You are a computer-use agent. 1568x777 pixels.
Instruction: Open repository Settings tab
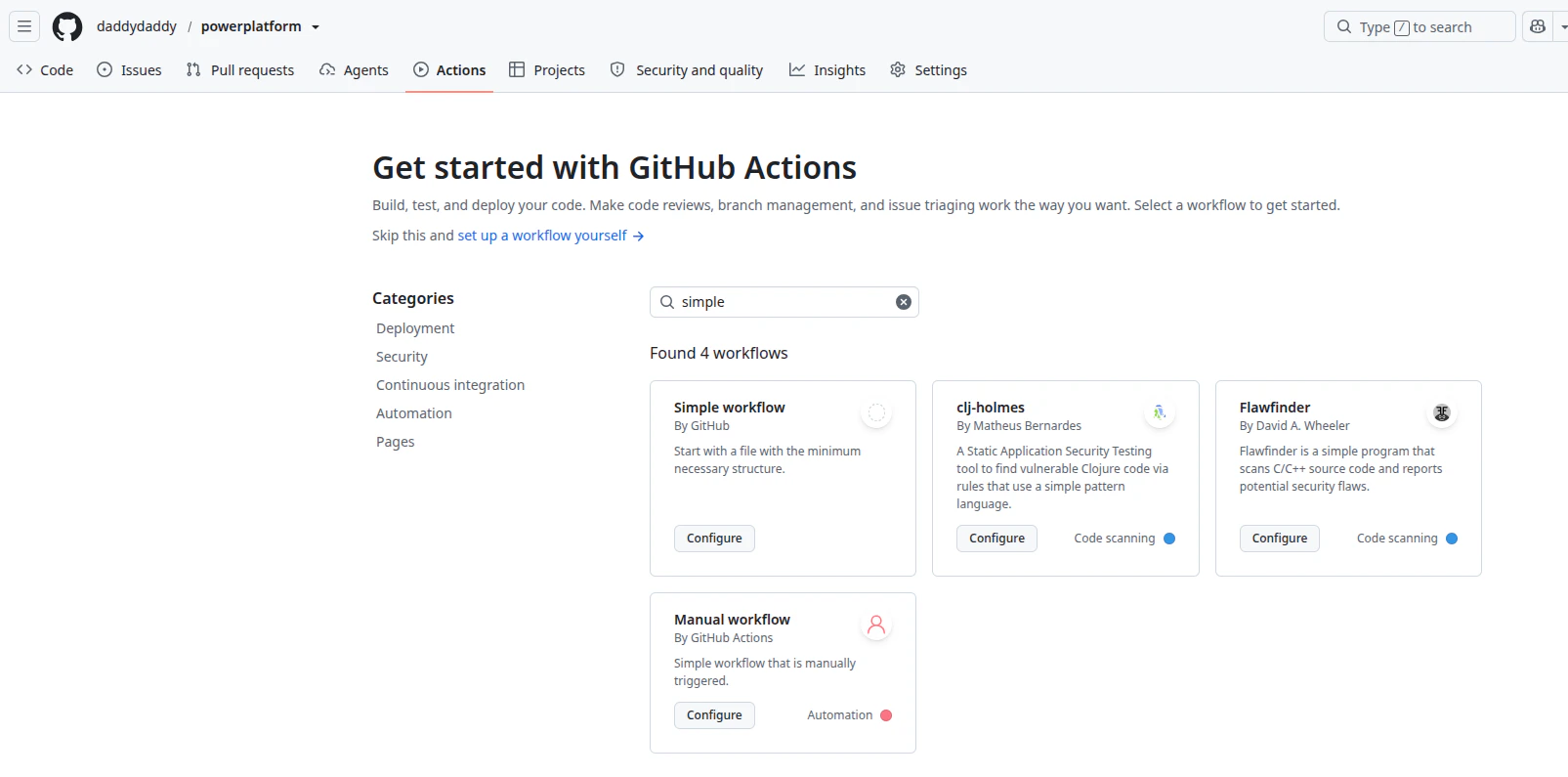click(x=929, y=70)
